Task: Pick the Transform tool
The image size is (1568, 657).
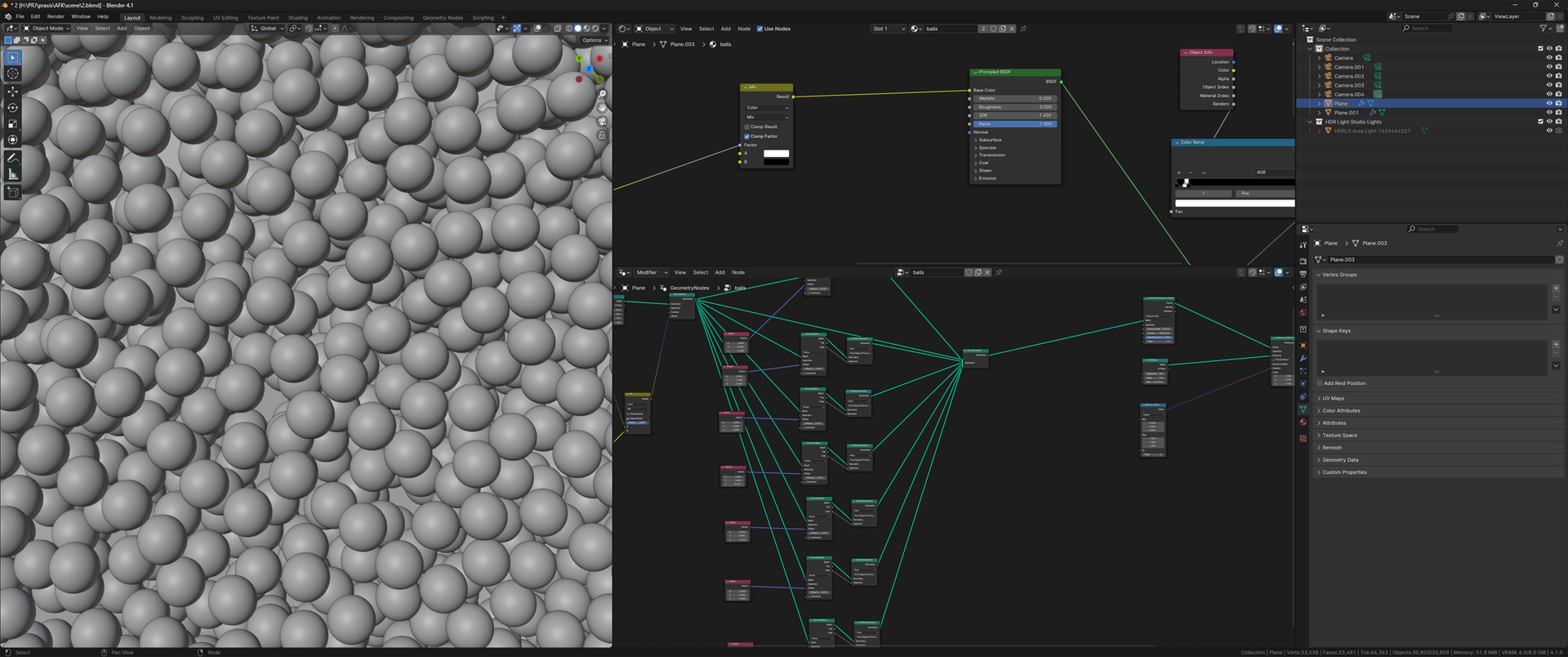Action: [12, 140]
